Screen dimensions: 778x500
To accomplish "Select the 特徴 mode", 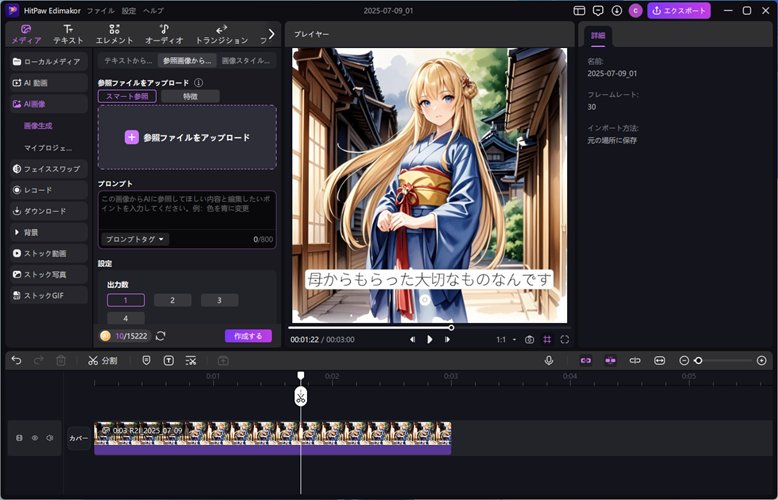I will [x=191, y=96].
